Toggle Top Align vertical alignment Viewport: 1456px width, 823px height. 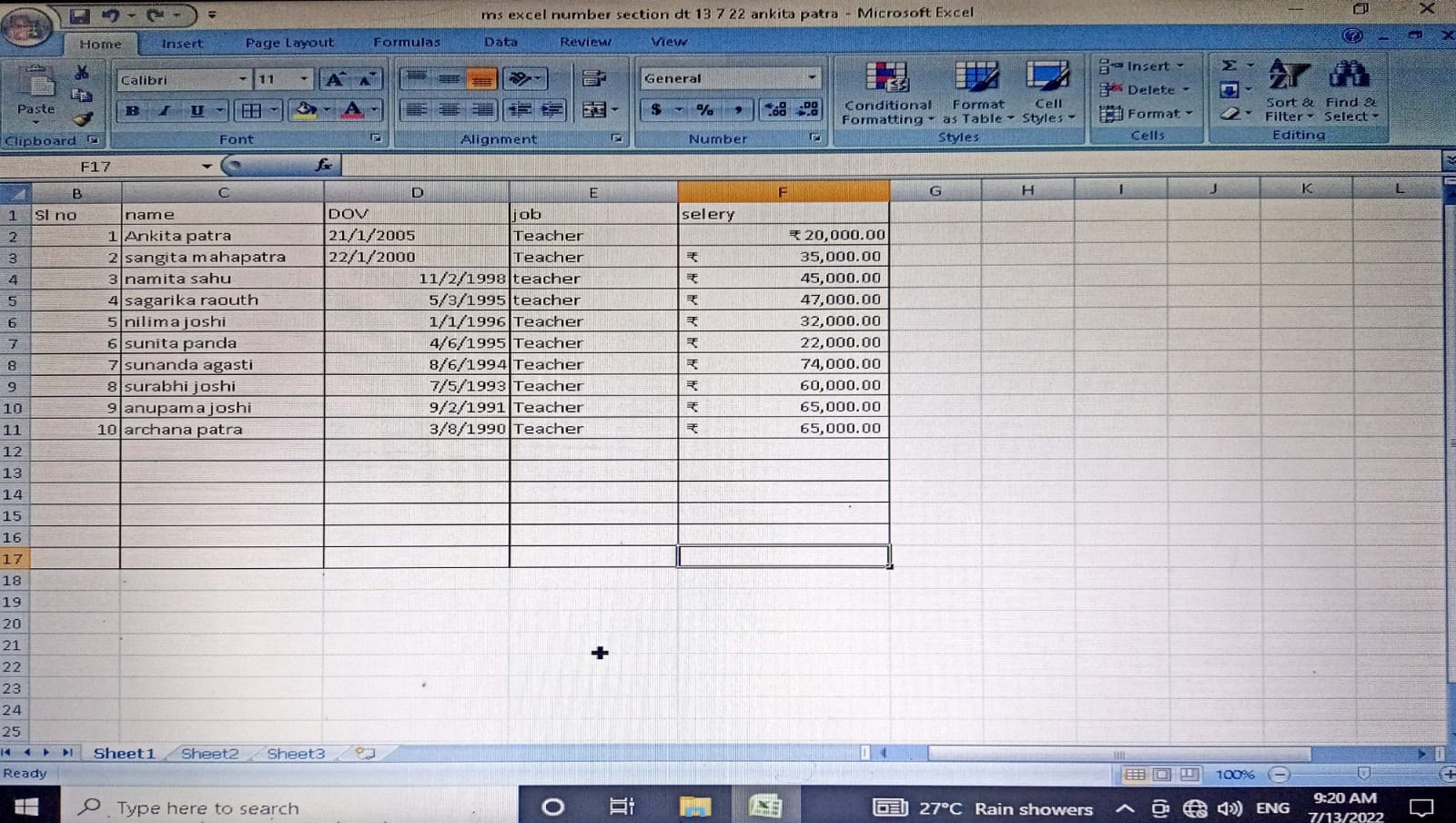coord(416,79)
